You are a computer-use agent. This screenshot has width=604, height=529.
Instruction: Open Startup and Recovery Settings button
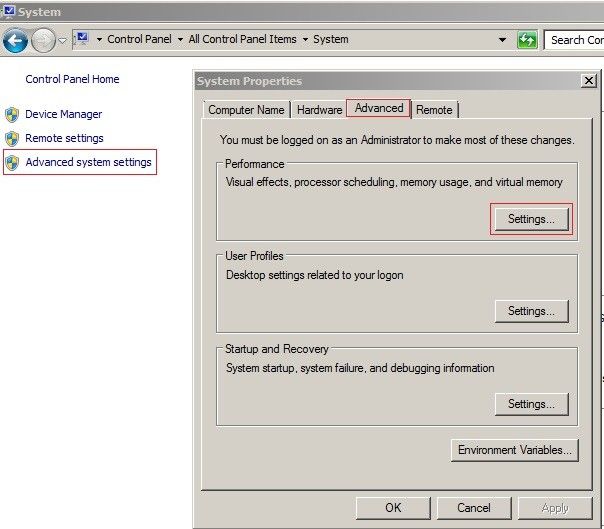531,404
